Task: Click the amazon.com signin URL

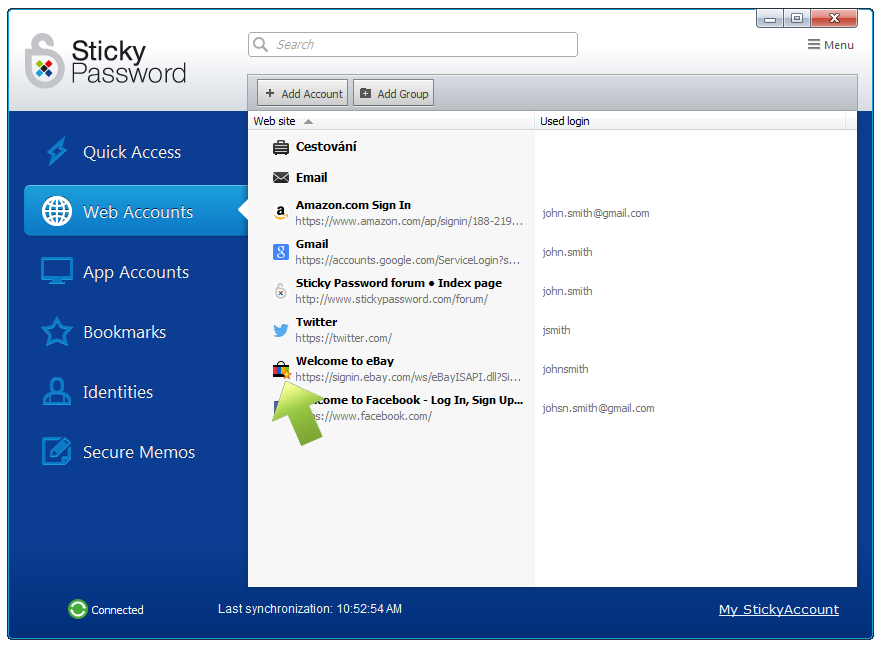Action: pyautogui.click(x=409, y=221)
